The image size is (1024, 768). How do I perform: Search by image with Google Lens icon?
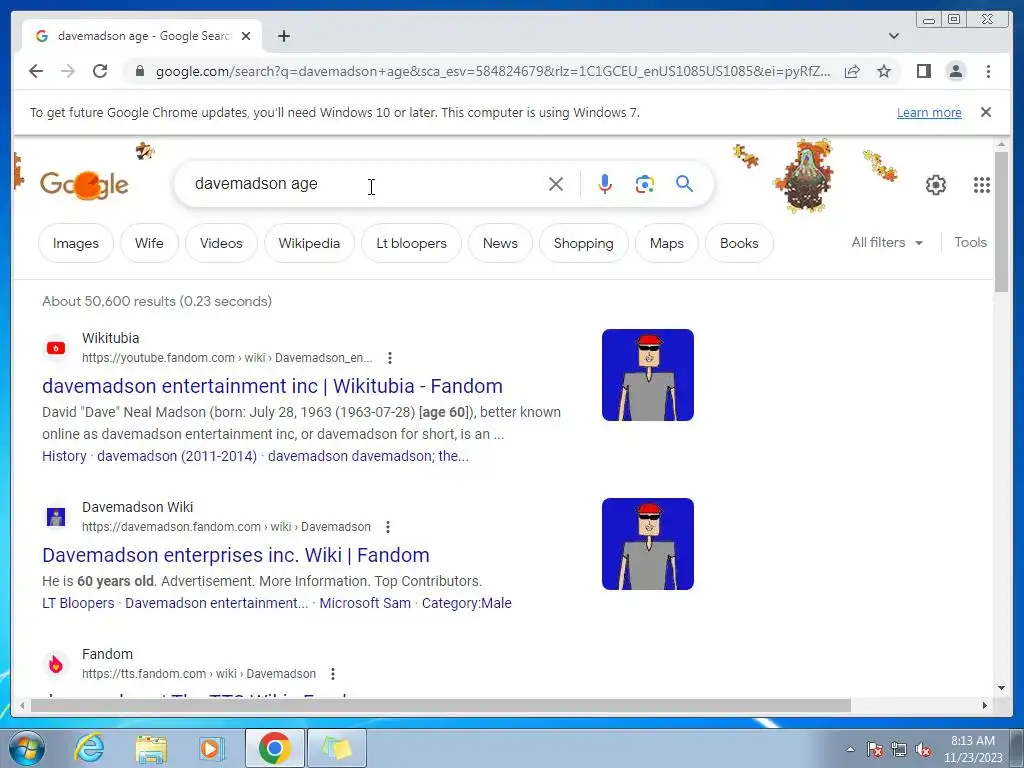tap(645, 184)
